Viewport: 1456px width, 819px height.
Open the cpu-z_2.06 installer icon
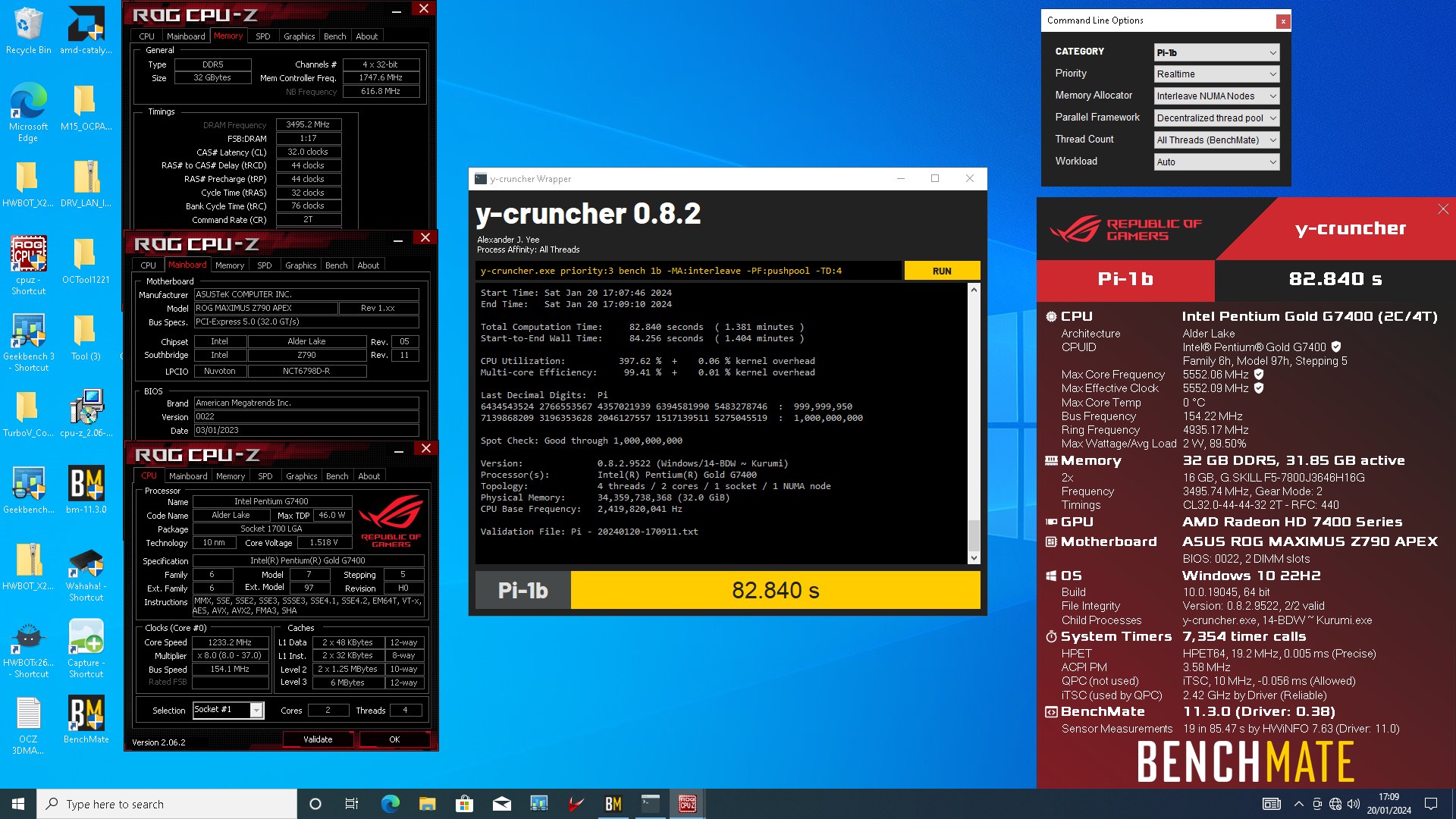click(x=86, y=413)
